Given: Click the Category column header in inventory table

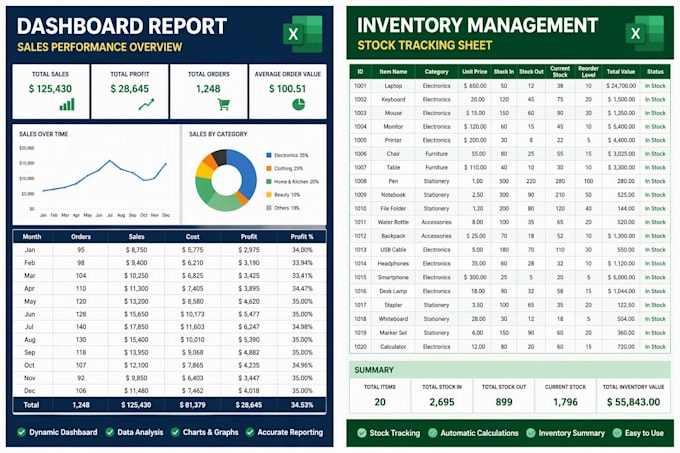Looking at the screenshot, I should 436,72.
